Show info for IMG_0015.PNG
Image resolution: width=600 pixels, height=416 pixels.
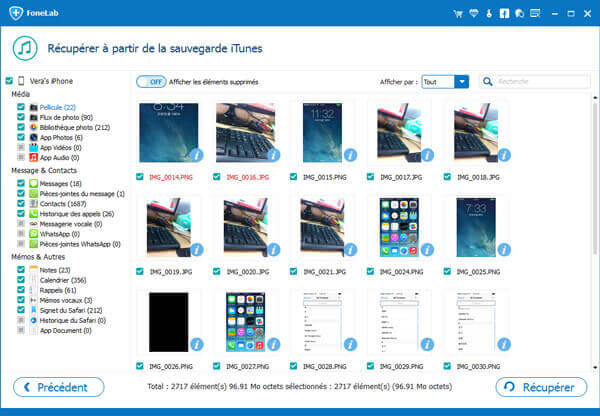[351, 155]
